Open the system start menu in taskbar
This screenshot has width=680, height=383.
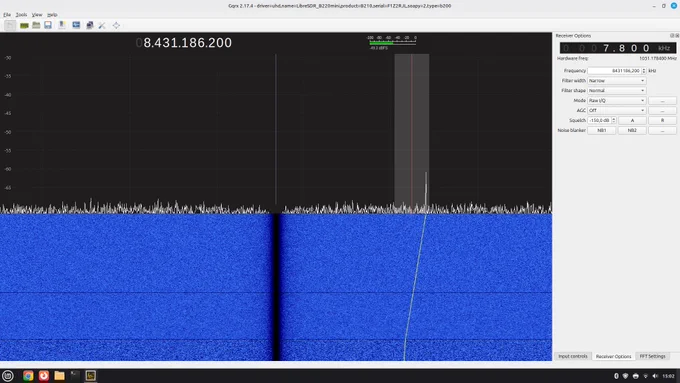[x=8, y=376]
